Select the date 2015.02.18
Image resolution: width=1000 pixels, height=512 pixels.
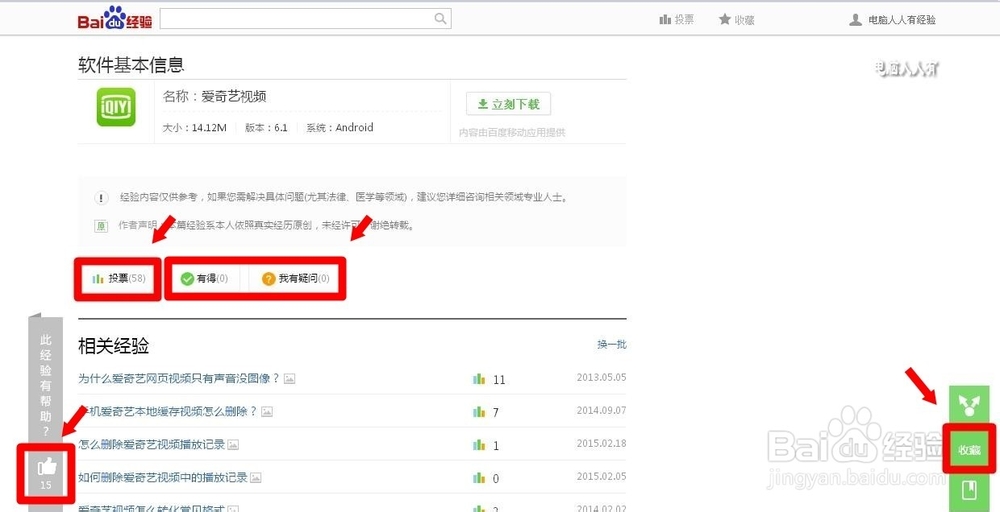tap(601, 443)
